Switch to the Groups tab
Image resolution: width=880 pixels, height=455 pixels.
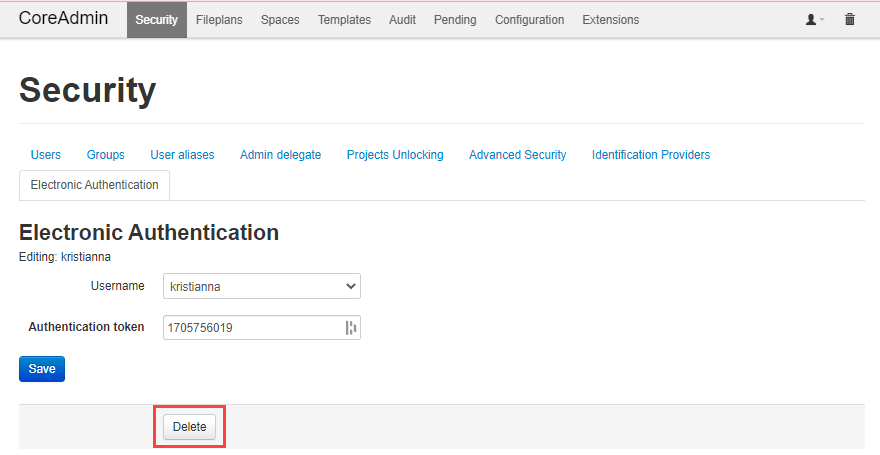pyautogui.click(x=106, y=155)
